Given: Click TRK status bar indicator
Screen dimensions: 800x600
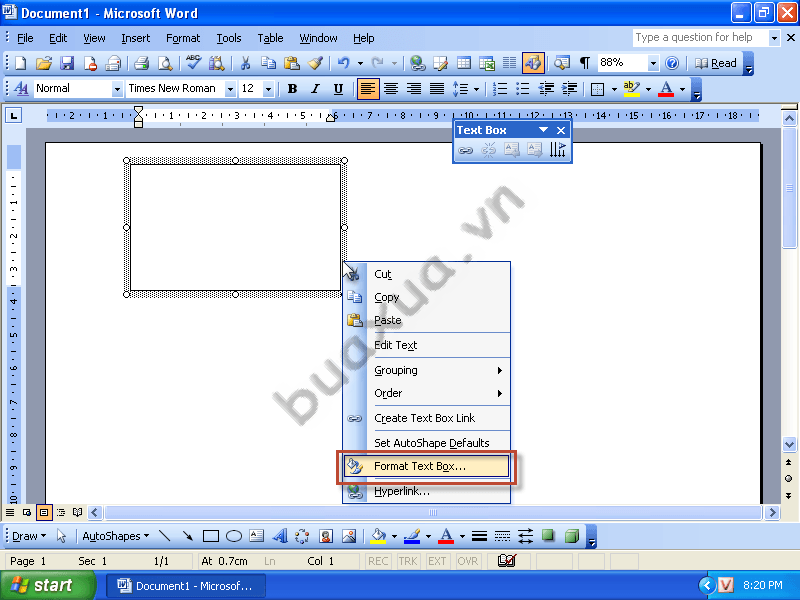Looking at the screenshot, I should click(x=408, y=561).
